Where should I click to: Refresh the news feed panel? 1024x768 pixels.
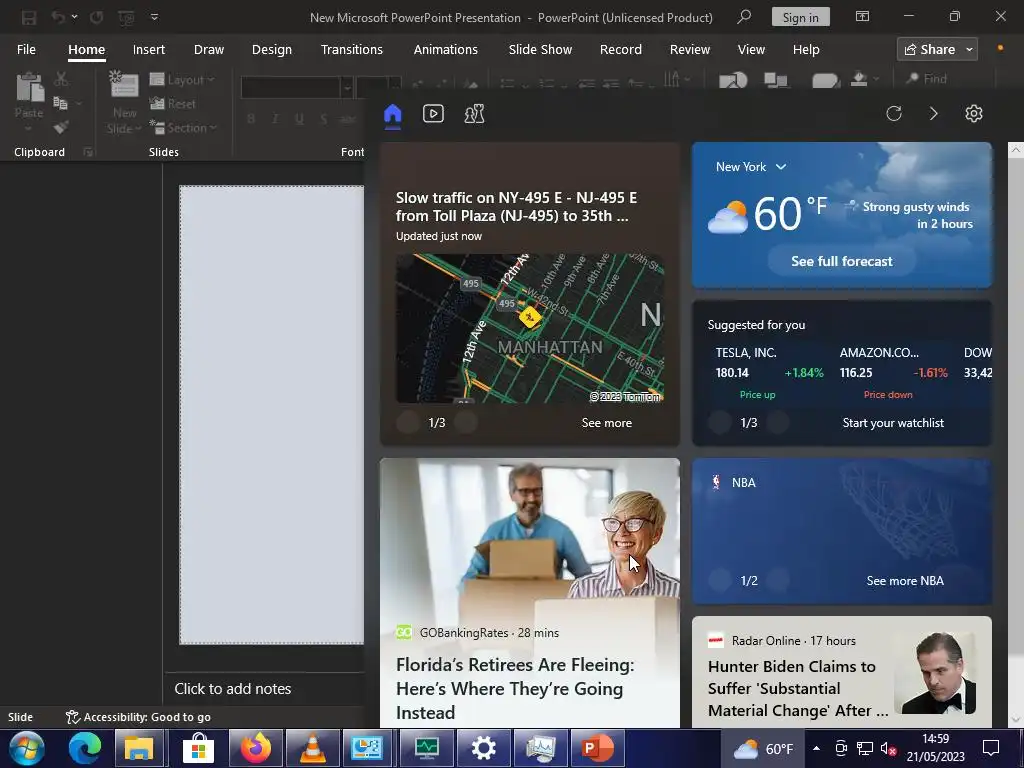(894, 114)
